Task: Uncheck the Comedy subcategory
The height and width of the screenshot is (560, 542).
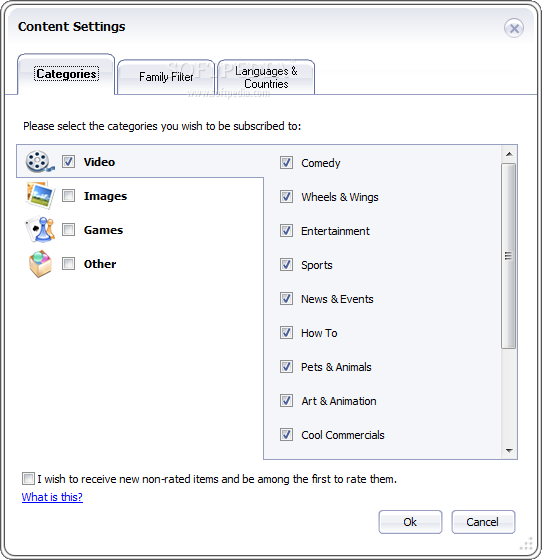Action: coord(286,162)
